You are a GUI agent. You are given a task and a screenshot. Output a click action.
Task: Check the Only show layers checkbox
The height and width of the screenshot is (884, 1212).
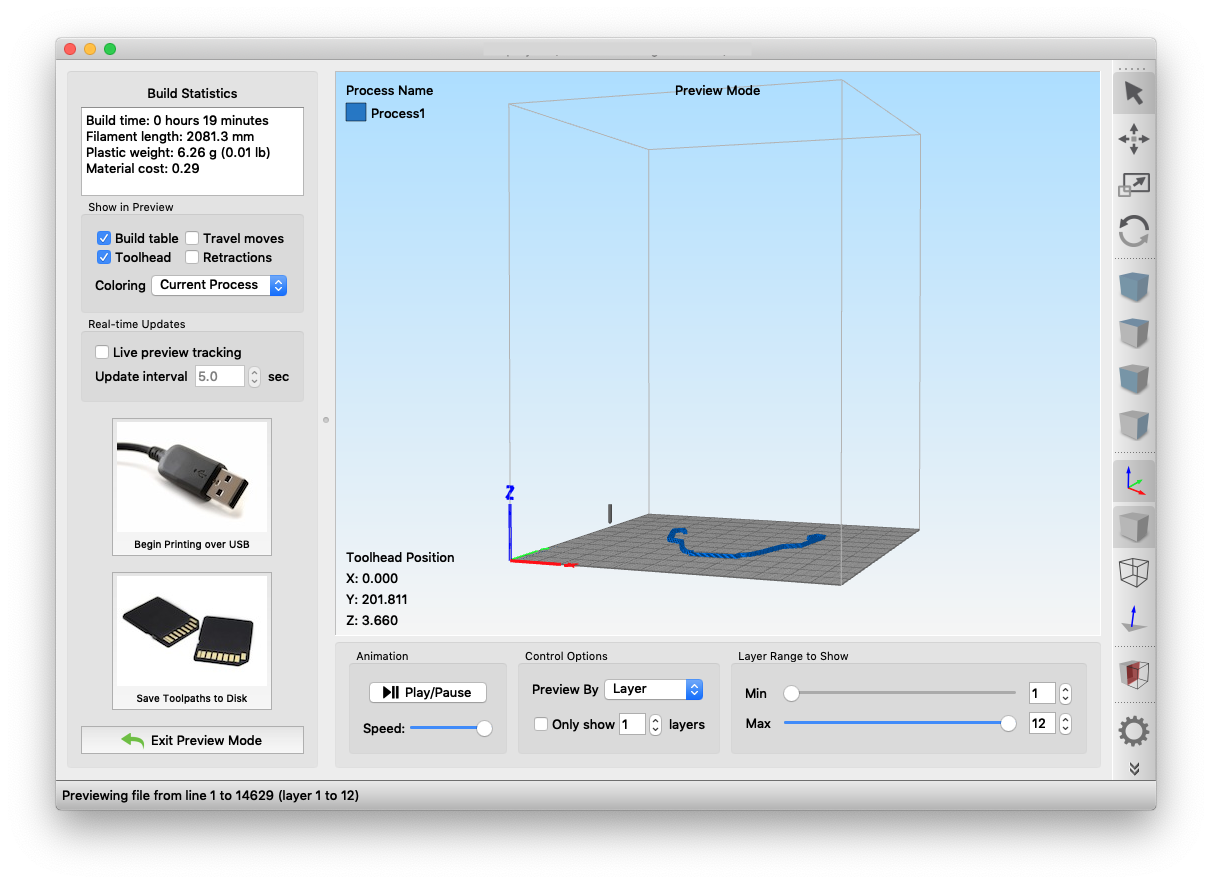tap(541, 724)
